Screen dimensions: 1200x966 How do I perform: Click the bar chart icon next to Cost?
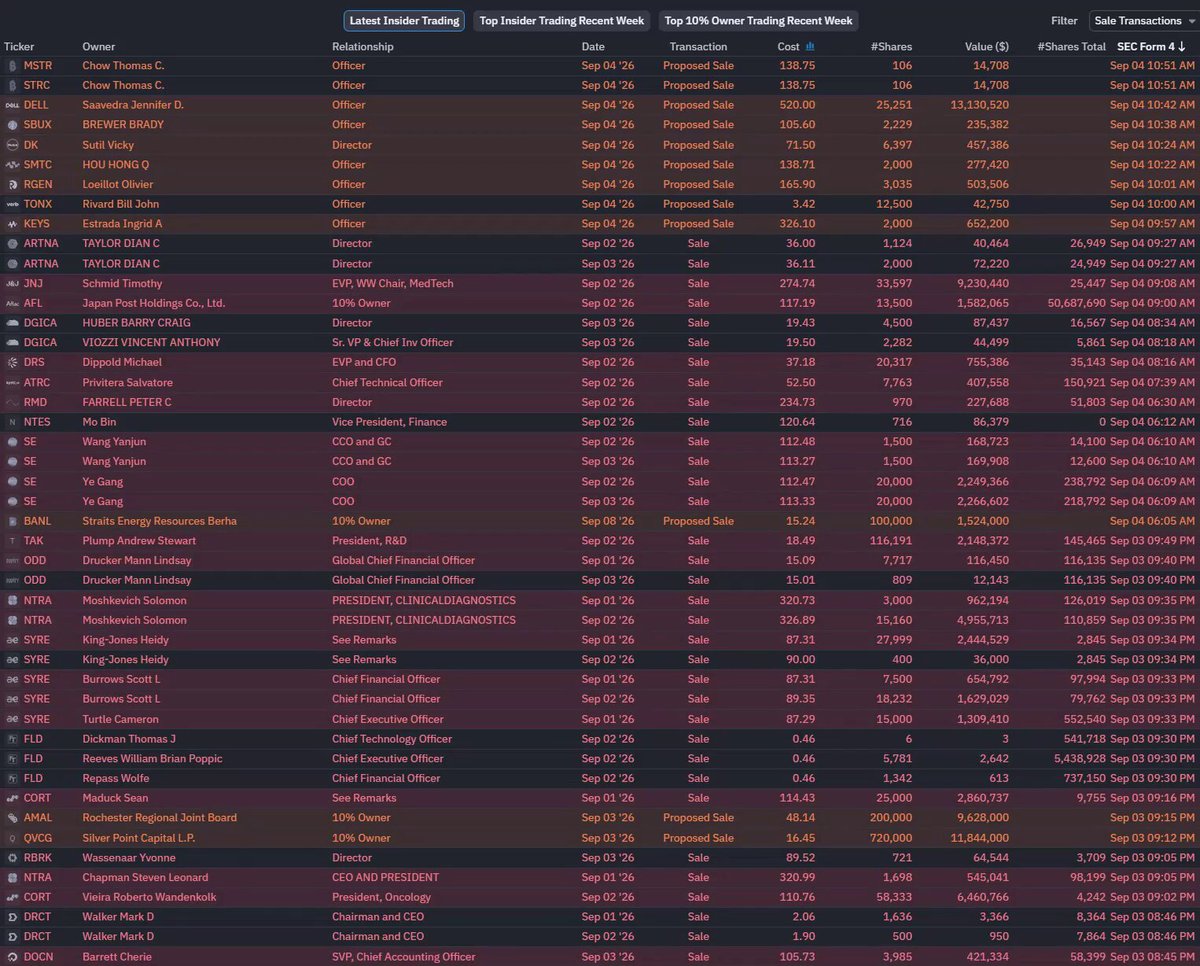pos(810,46)
